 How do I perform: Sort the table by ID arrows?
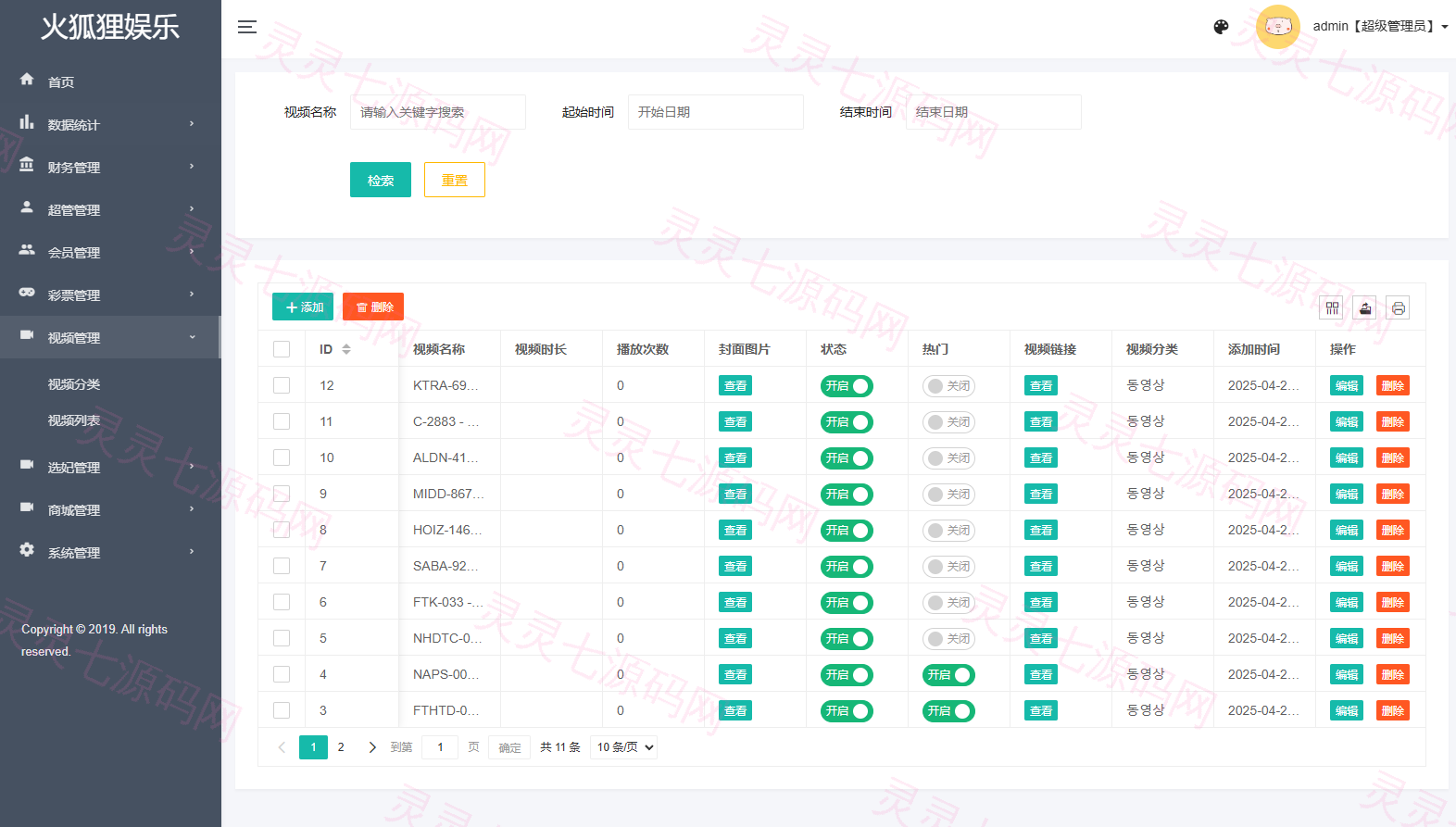pyautogui.click(x=346, y=349)
